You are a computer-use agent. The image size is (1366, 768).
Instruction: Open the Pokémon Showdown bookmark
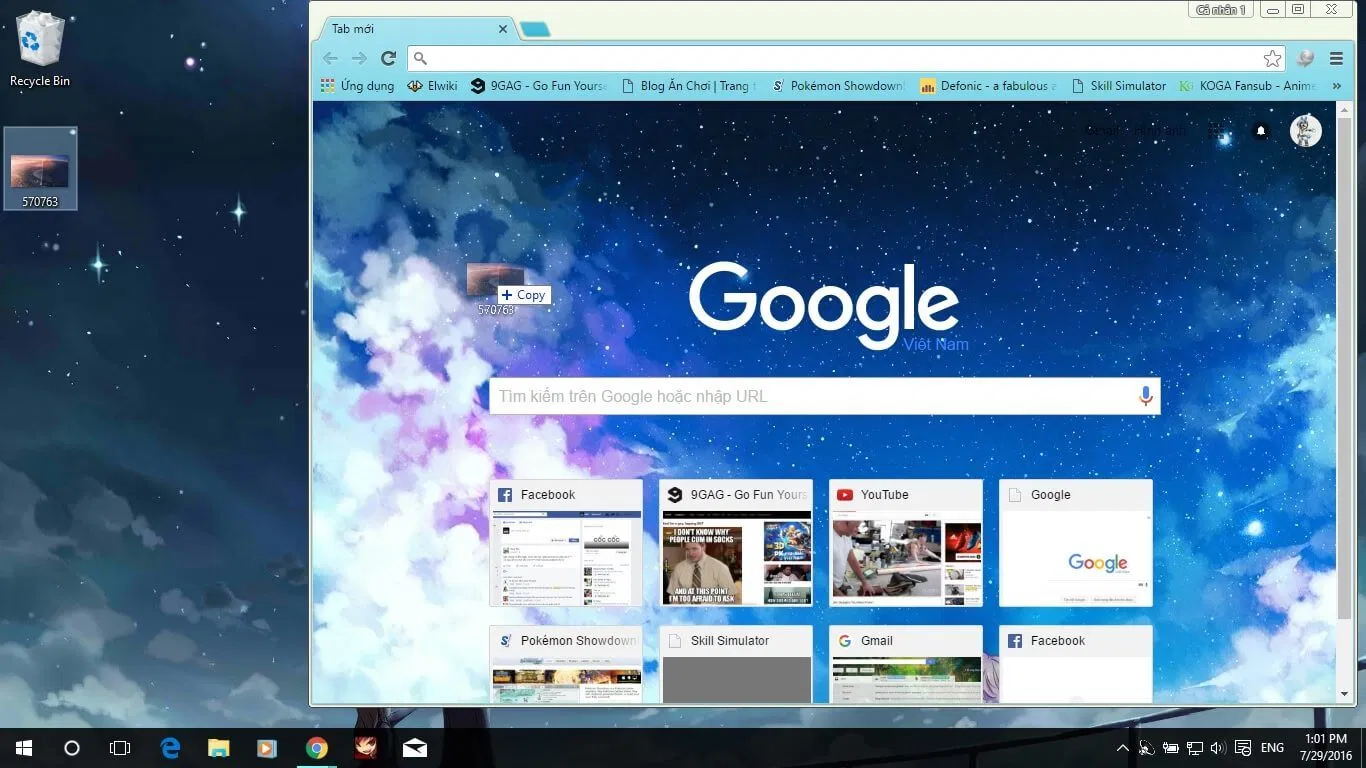click(837, 86)
